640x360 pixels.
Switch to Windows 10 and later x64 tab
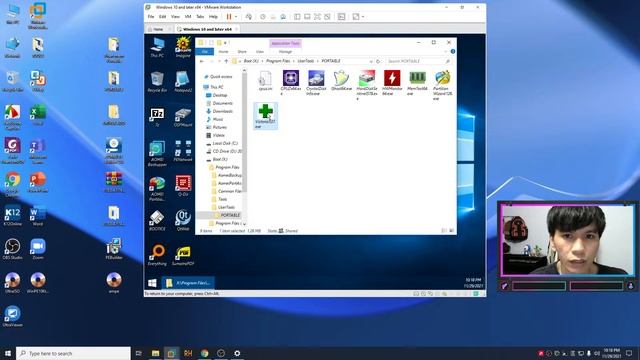(x=207, y=29)
